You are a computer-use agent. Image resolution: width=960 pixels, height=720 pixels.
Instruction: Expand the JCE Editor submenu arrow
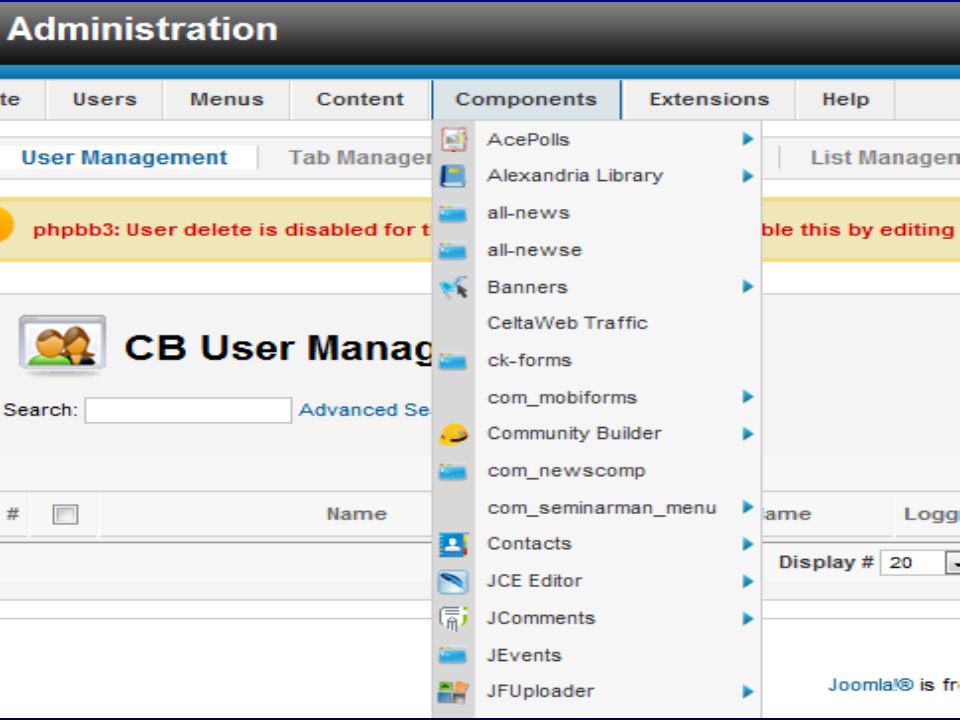(x=748, y=582)
